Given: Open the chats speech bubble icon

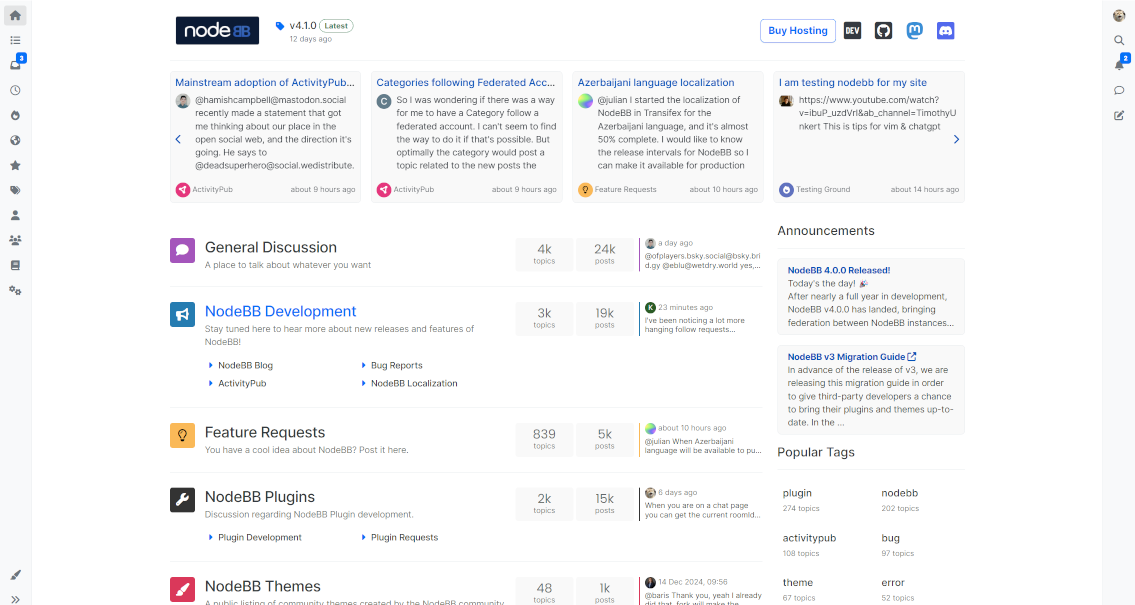Looking at the screenshot, I should pos(1119,90).
